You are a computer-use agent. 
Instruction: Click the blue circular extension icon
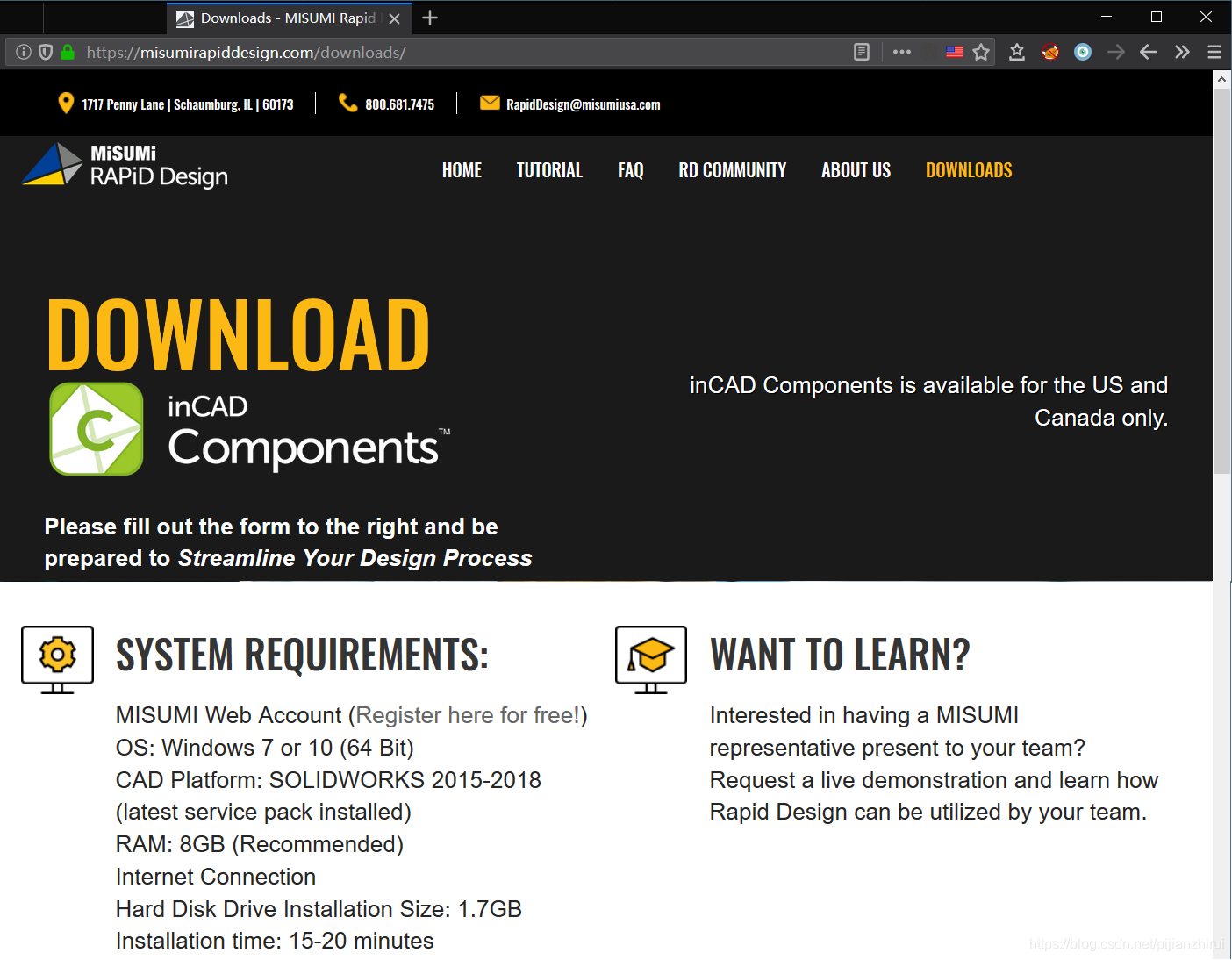pos(1083,52)
